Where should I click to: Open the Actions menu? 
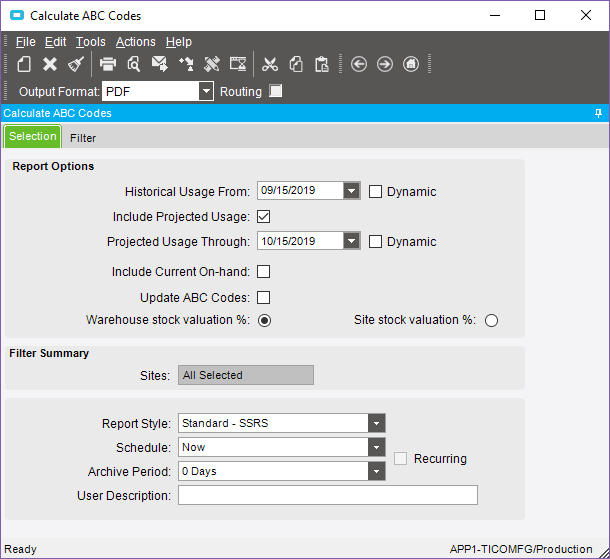pos(135,42)
